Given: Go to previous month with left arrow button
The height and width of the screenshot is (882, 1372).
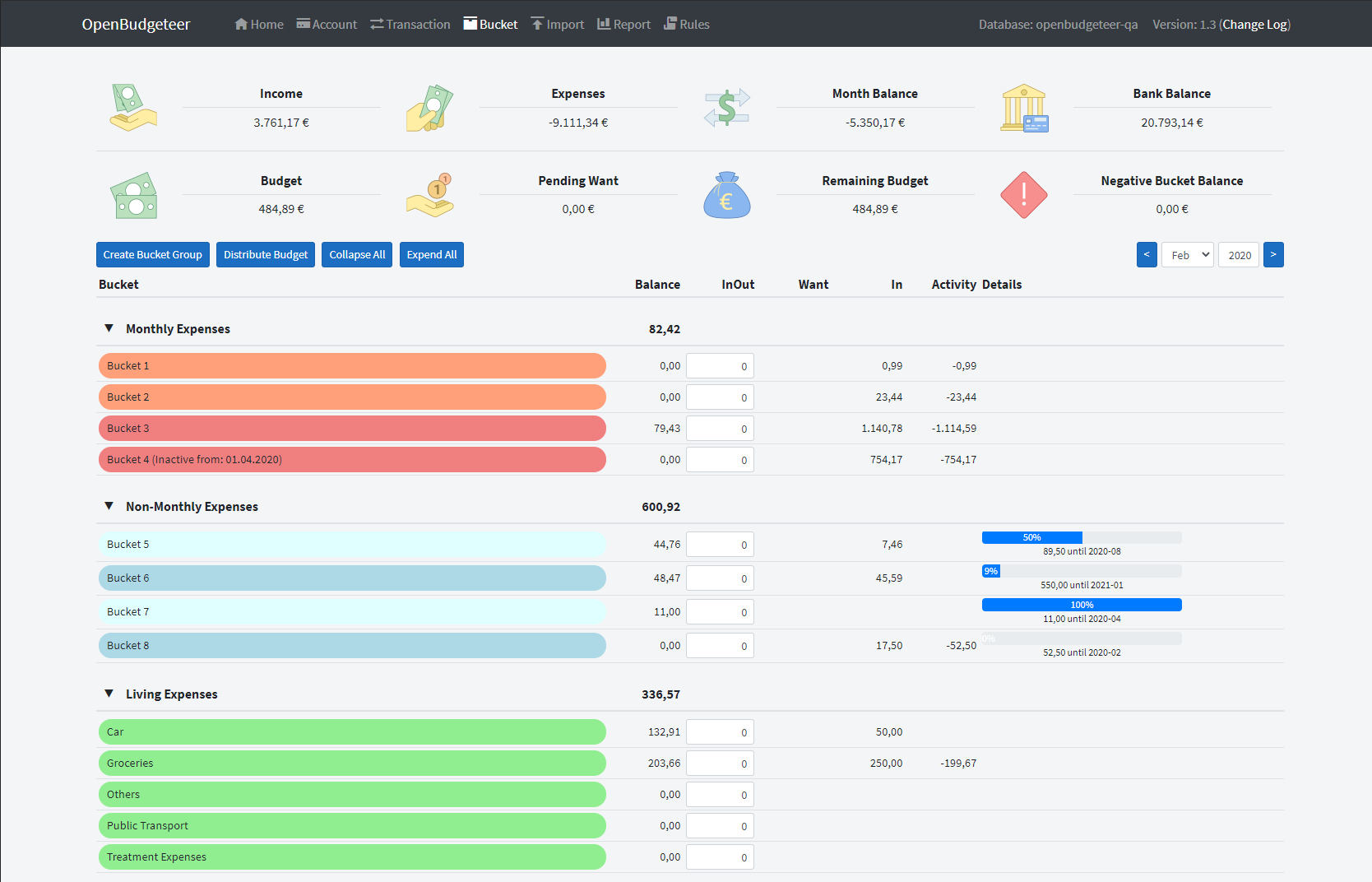Looking at the screenshot, I should (1147, 255).
